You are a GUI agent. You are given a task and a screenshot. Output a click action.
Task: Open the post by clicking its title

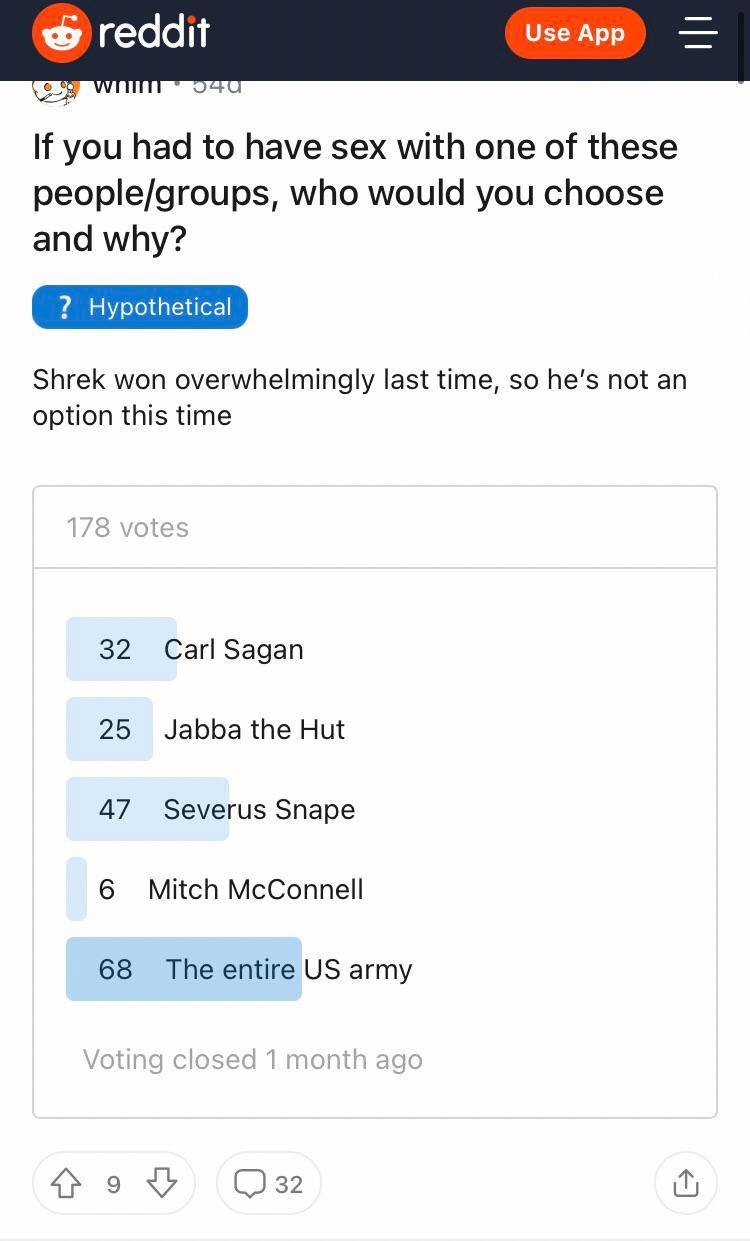tap(355, 192)
